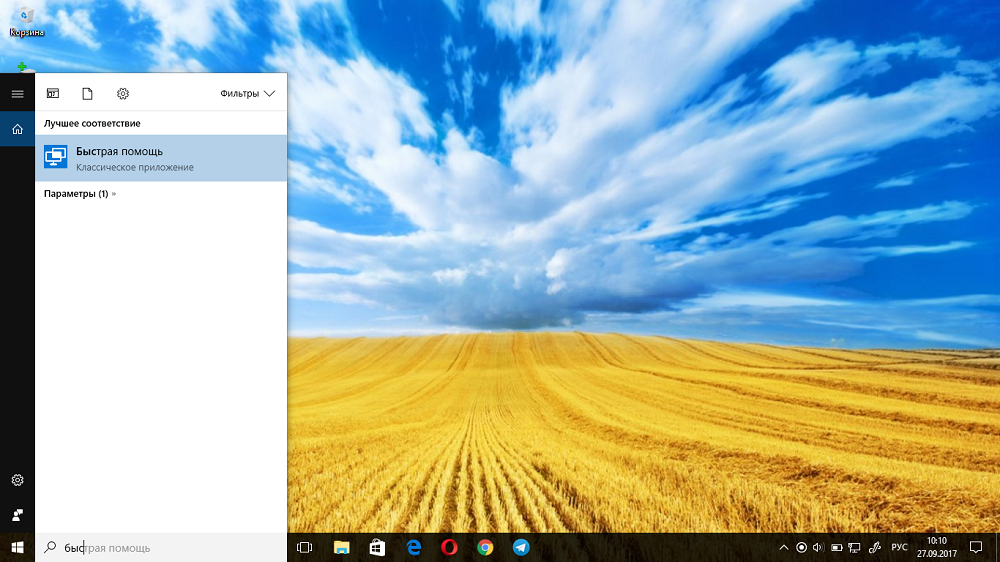Viewport: 1000px width, 562px height.
Task: Open the Action Center notifications icon
Action: [976, 547]
